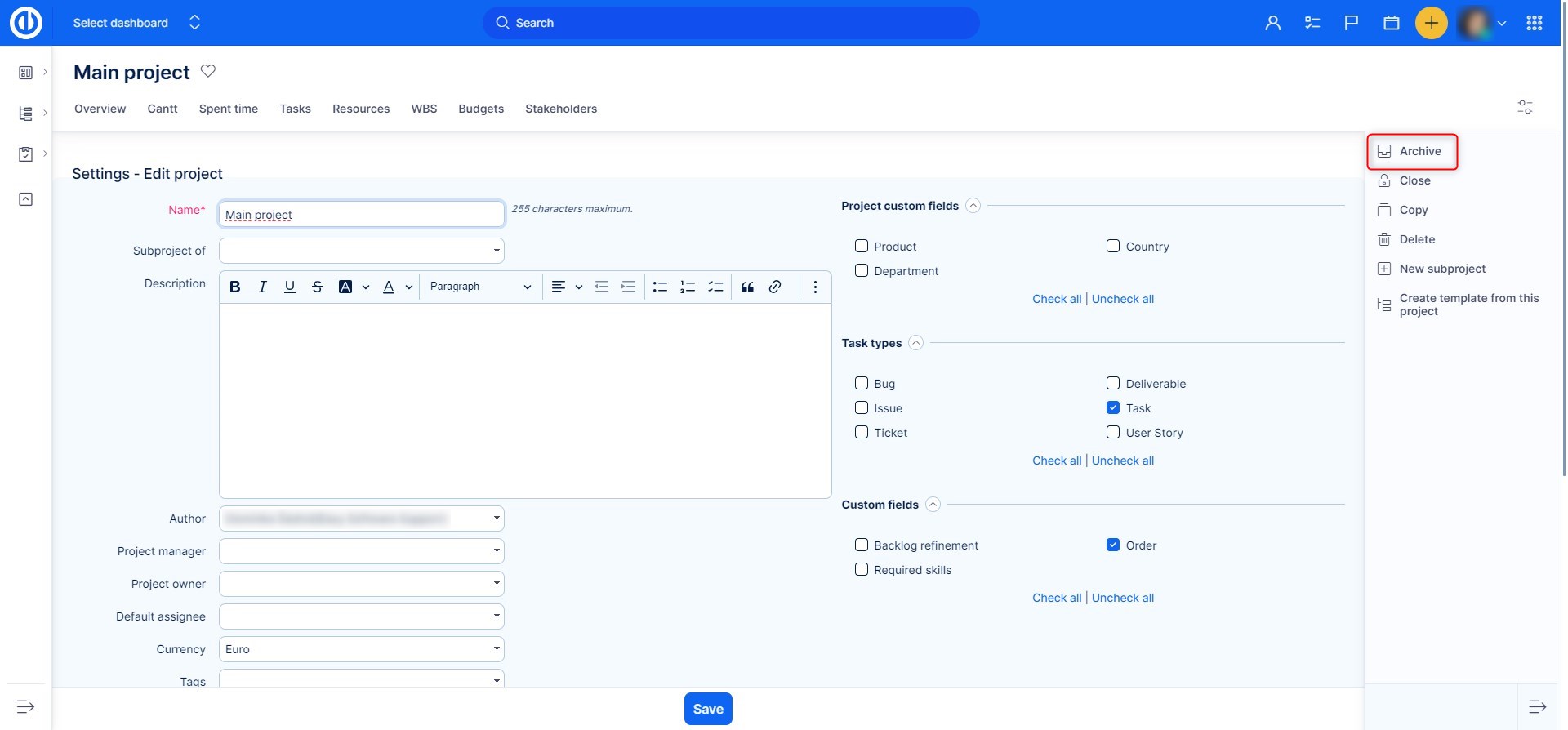
Task: Insert a link in the description
Action: (x=775, y=287)
